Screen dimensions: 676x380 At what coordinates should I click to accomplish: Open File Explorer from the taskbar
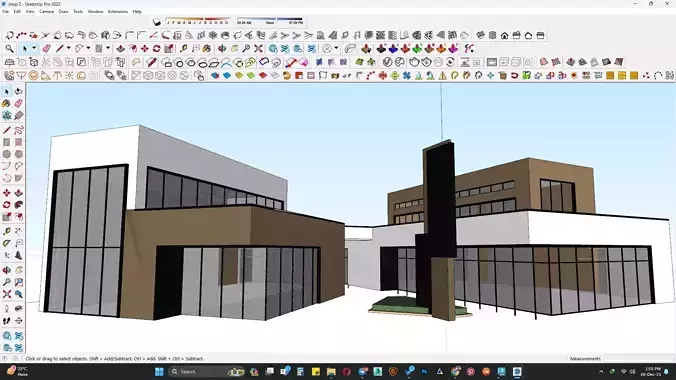(331, 371)
